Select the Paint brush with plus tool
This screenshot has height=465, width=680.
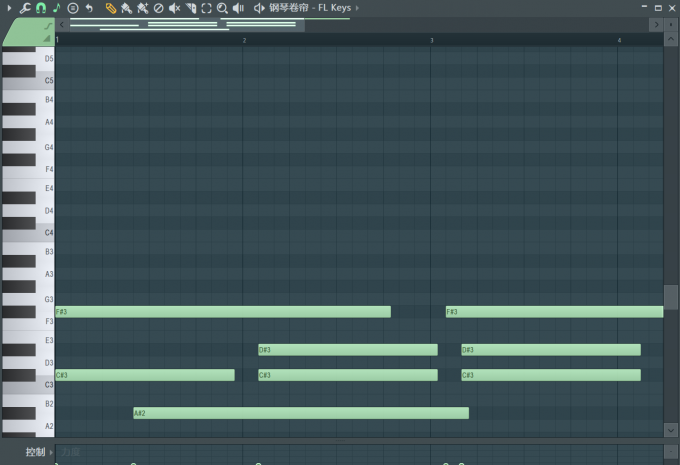142,8
